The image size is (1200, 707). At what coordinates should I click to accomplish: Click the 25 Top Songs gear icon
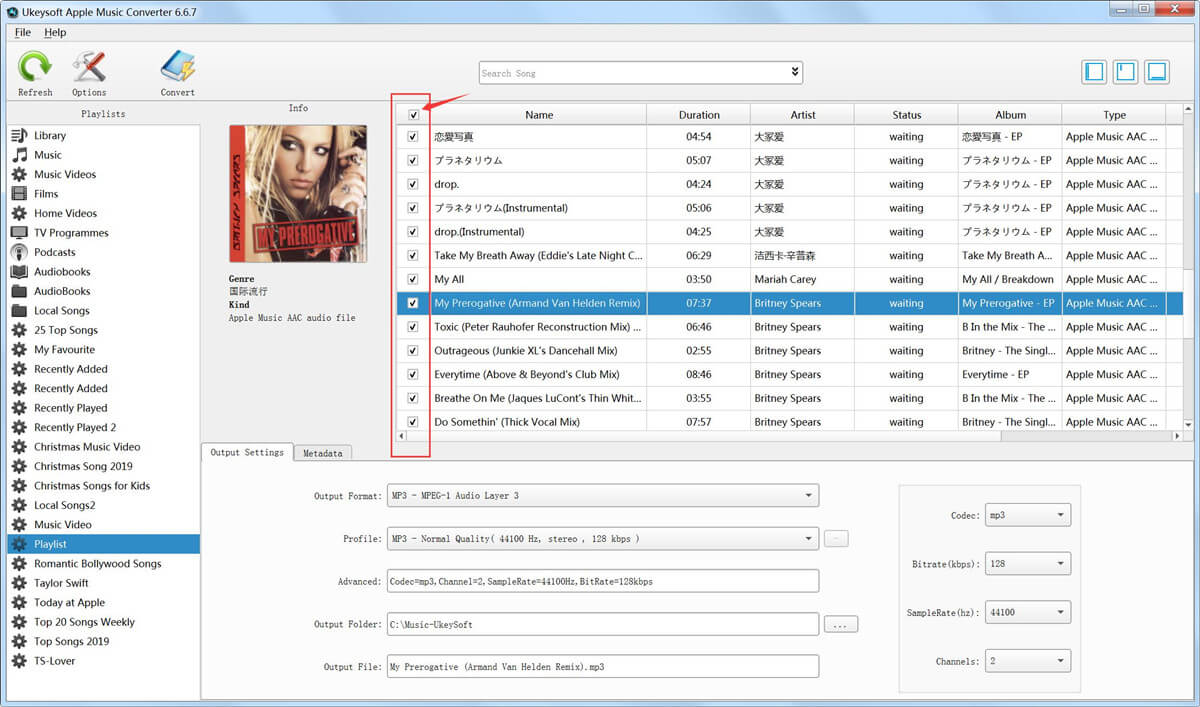tap(19, 330)
